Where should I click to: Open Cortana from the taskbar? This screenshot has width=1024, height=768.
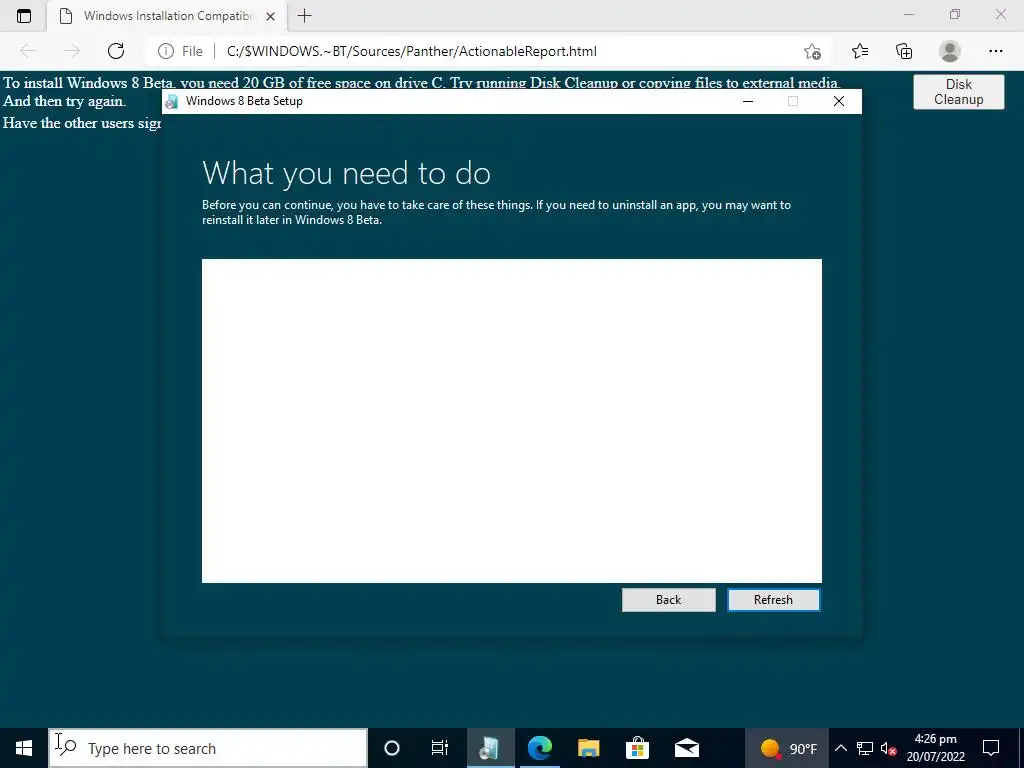click(x=392, y=748)
